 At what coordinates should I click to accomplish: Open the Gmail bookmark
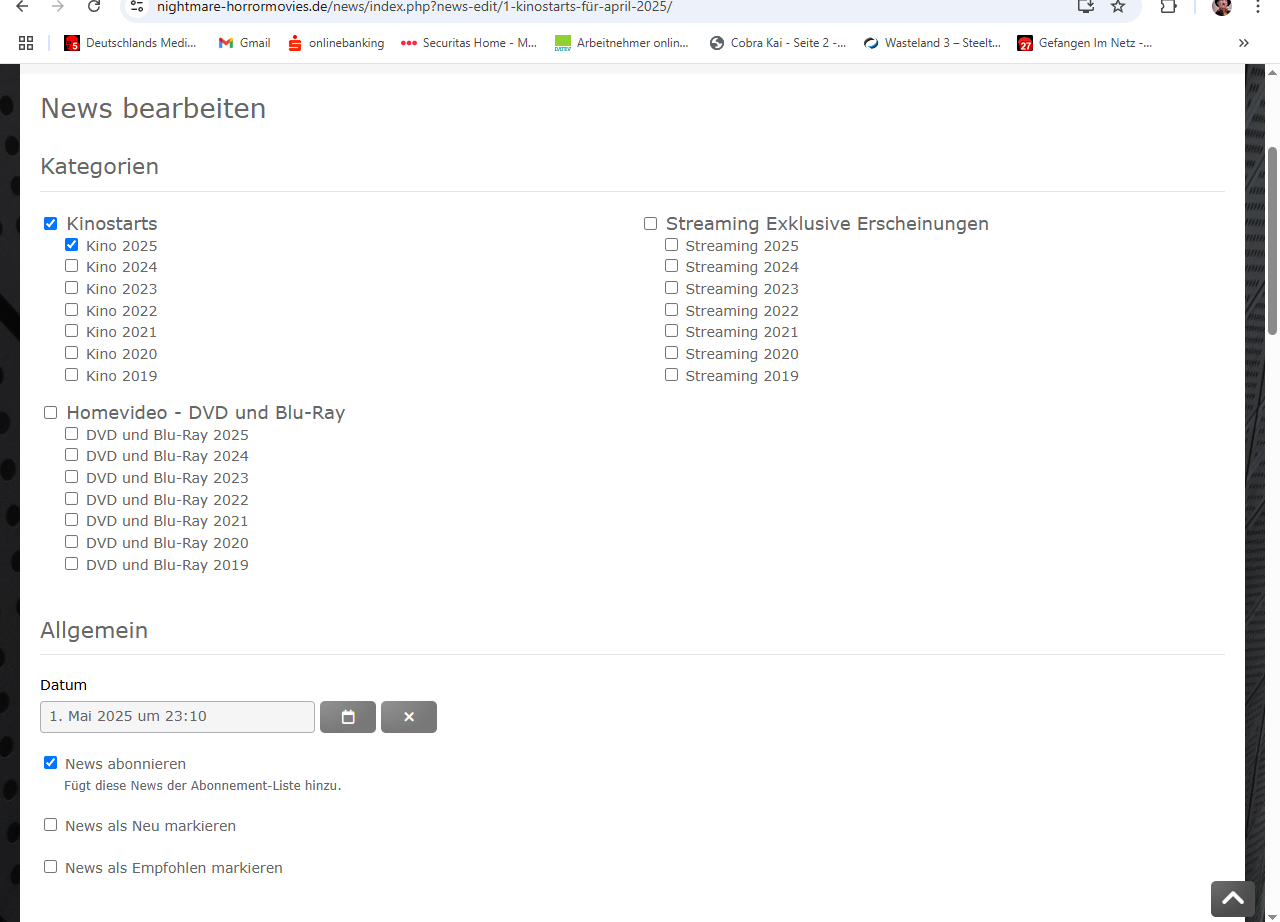(244, 43)
